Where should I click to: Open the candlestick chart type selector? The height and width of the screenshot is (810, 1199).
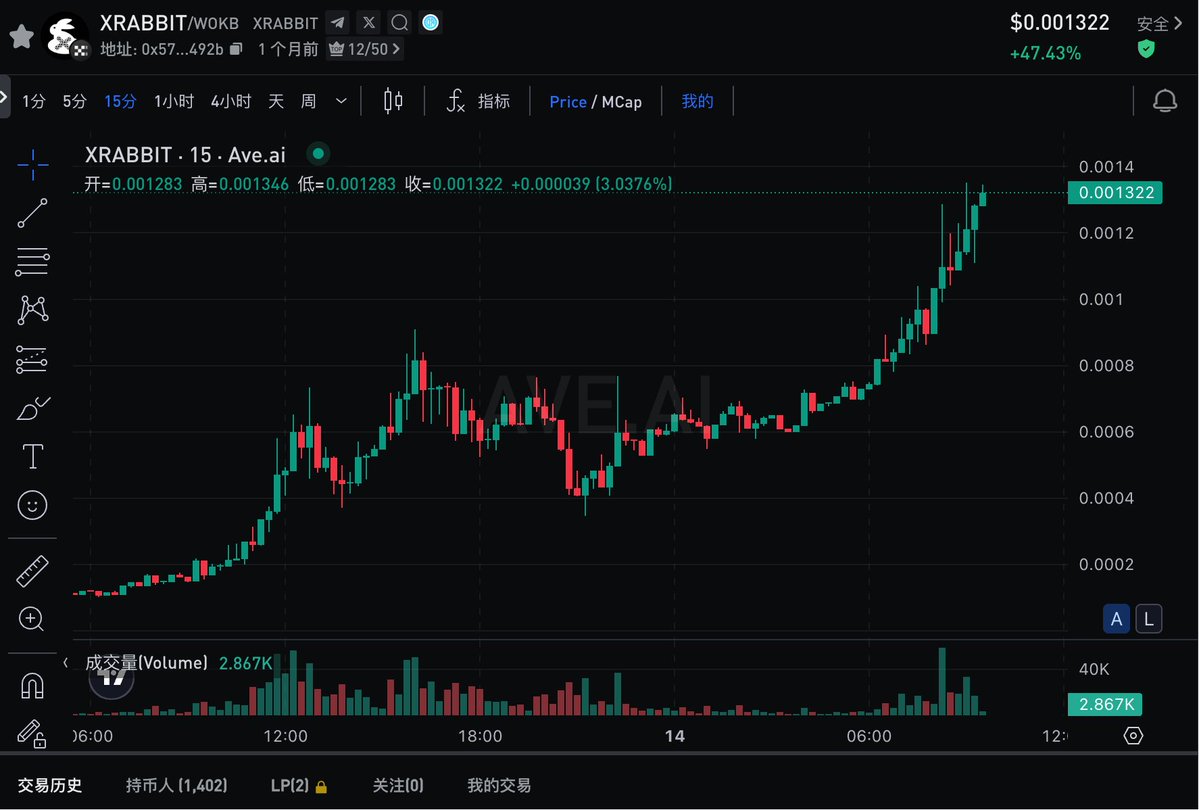(x=393, y=101)
